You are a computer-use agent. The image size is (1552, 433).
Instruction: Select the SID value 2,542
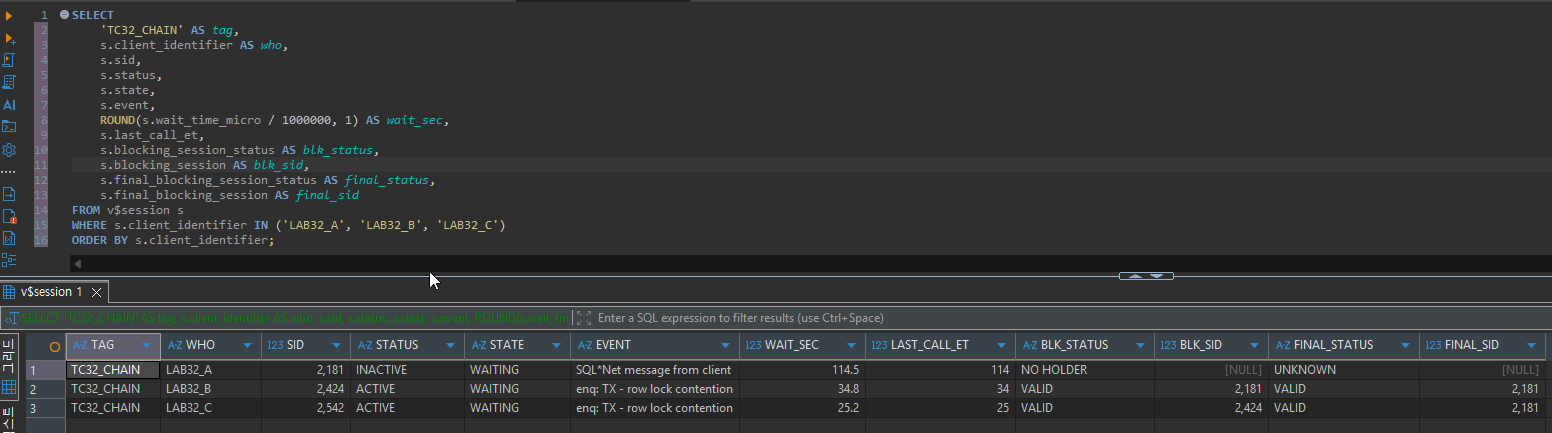[x=304, y=408]
